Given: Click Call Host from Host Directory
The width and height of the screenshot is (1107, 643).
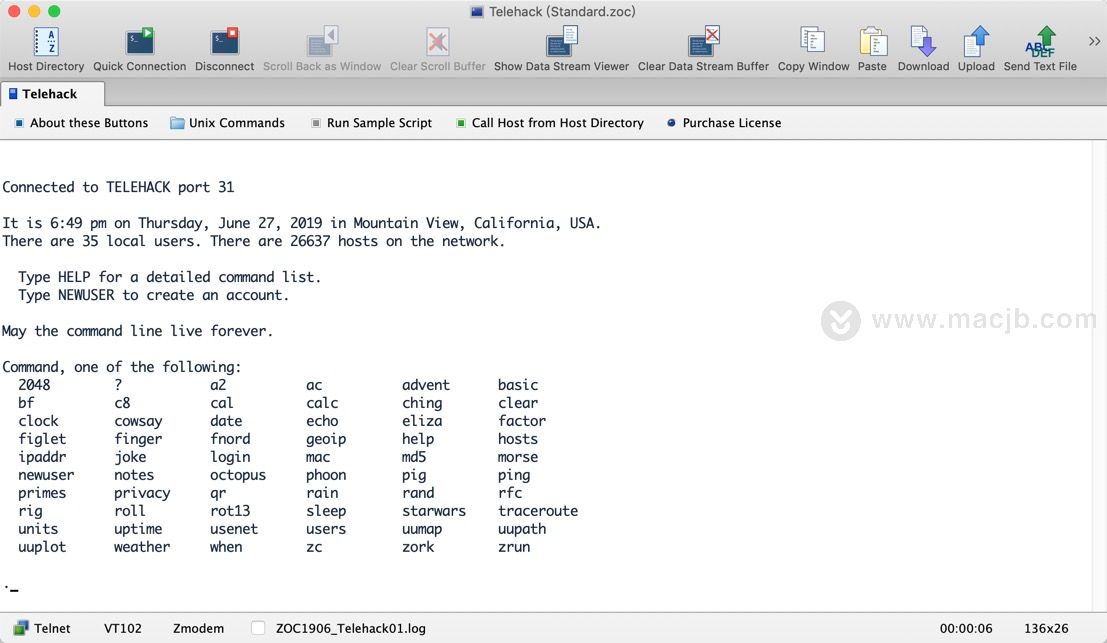Looking at the screenshot, I should point(550,123).
